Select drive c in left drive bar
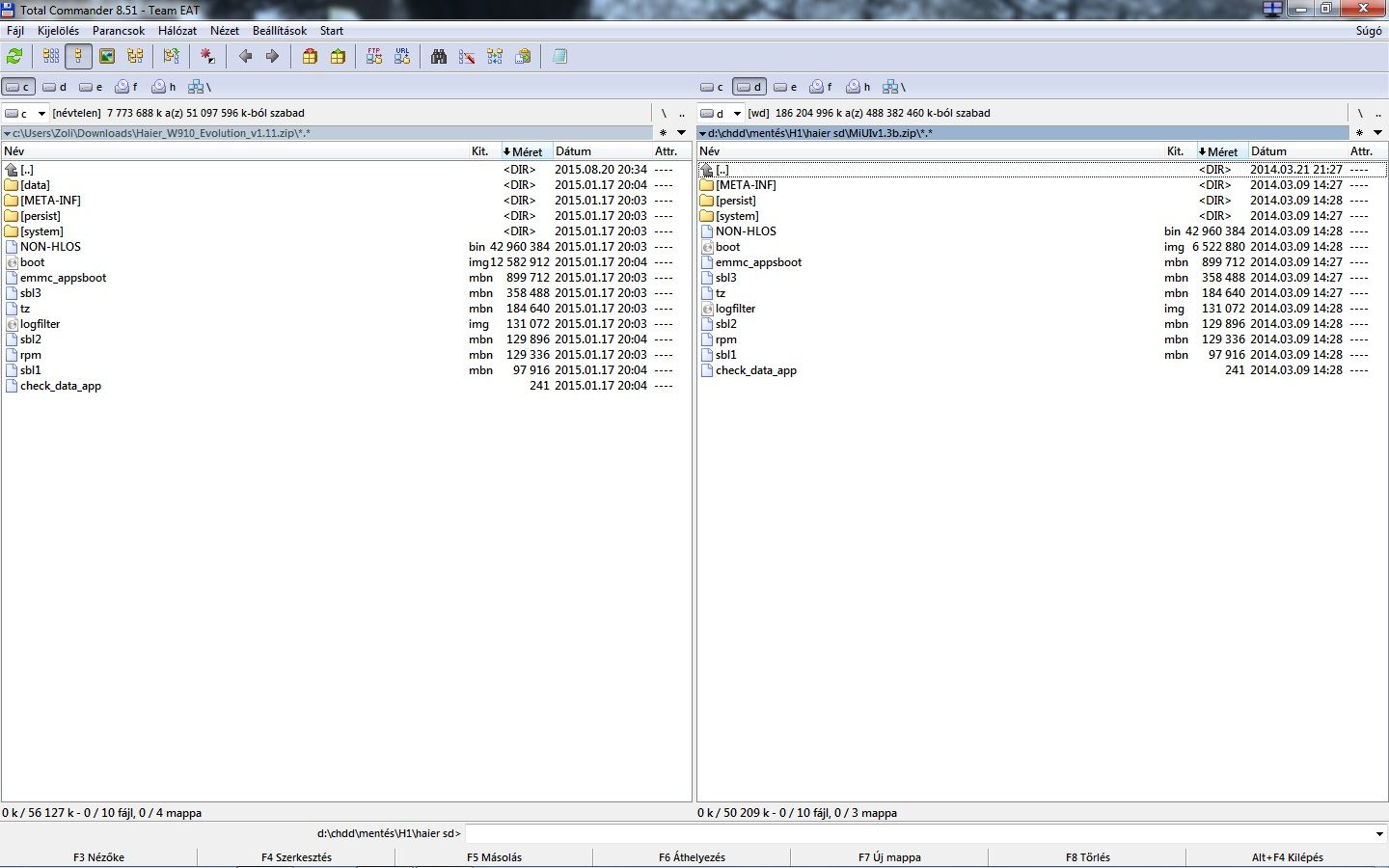 point(18,87)
